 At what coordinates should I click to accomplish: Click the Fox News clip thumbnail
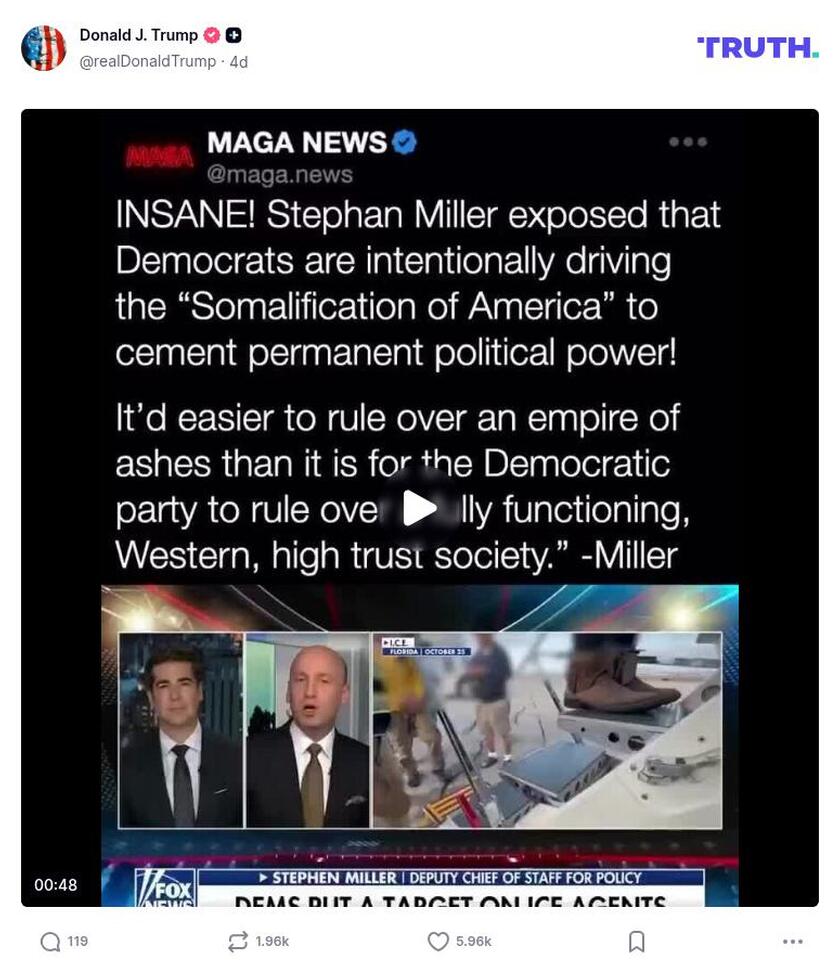(x=420, y=745)
